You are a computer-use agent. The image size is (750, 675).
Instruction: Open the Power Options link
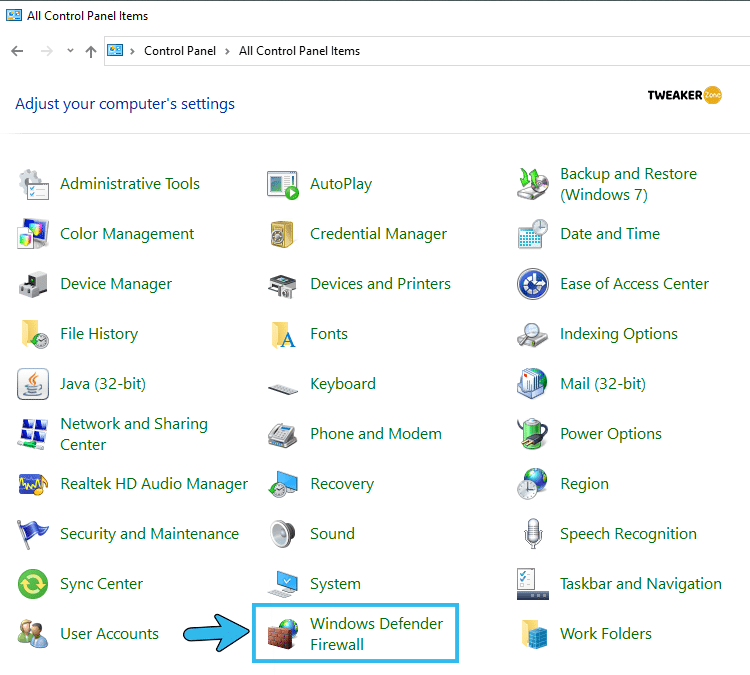[611, 434]
